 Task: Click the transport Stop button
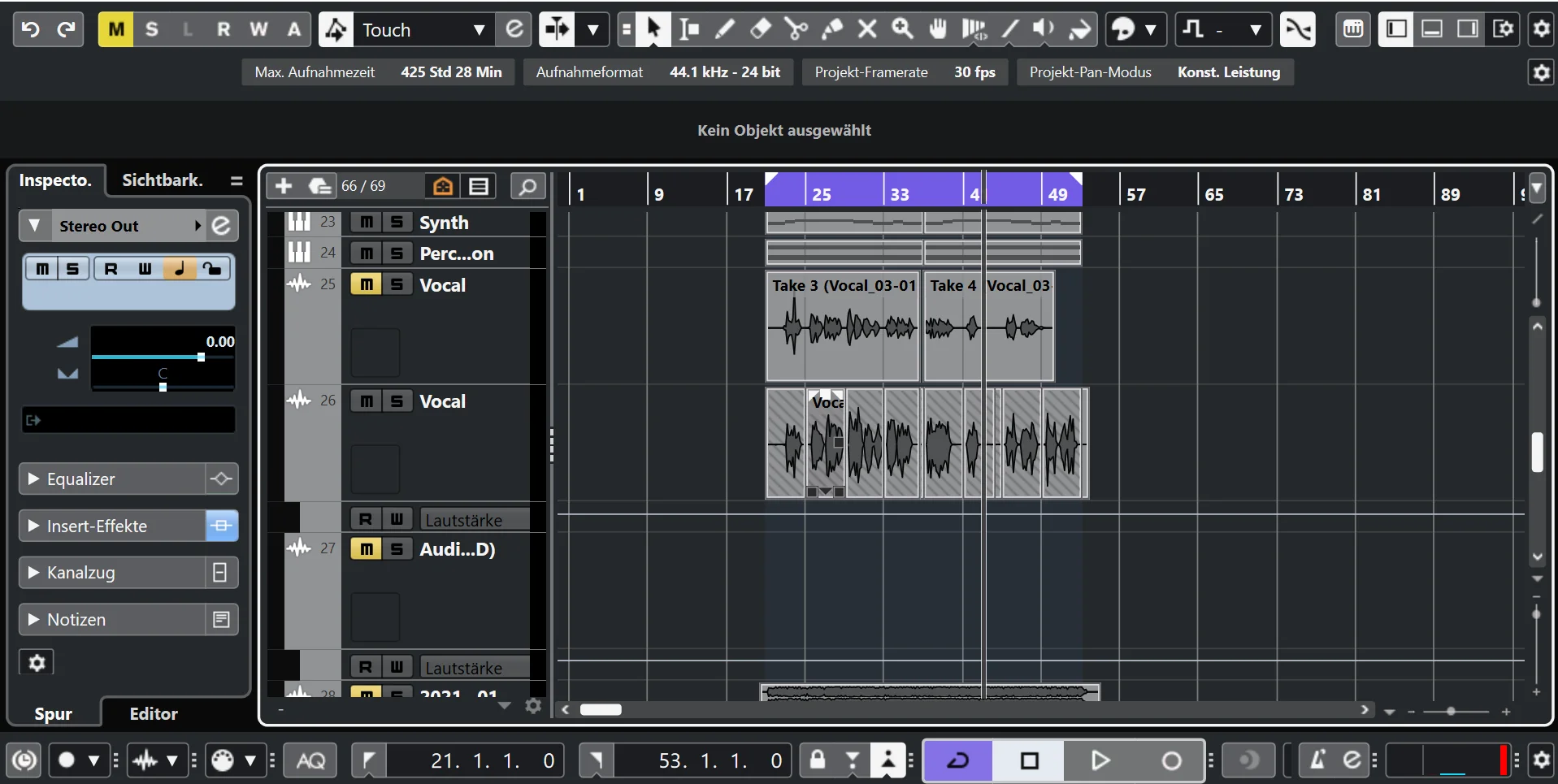coord(1030,760)
